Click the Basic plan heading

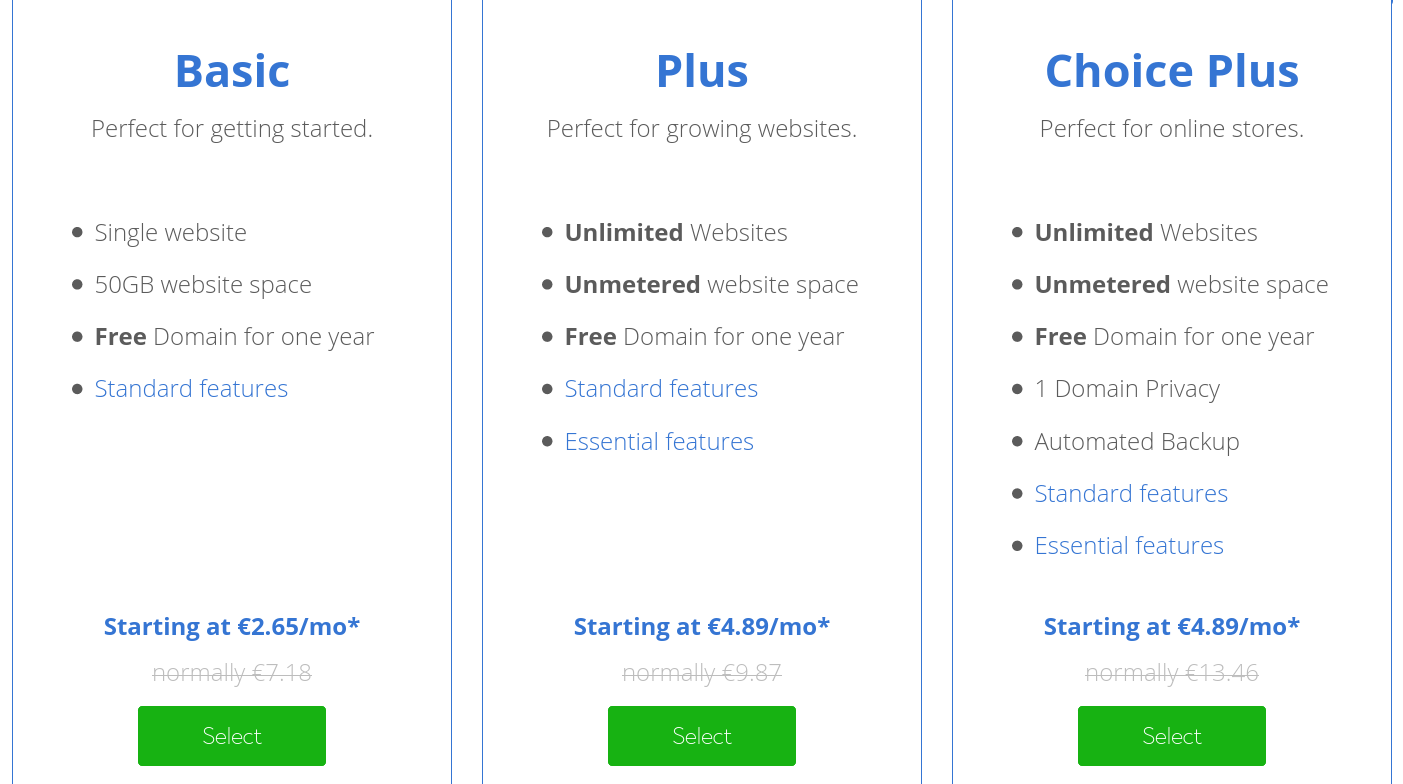232,71
